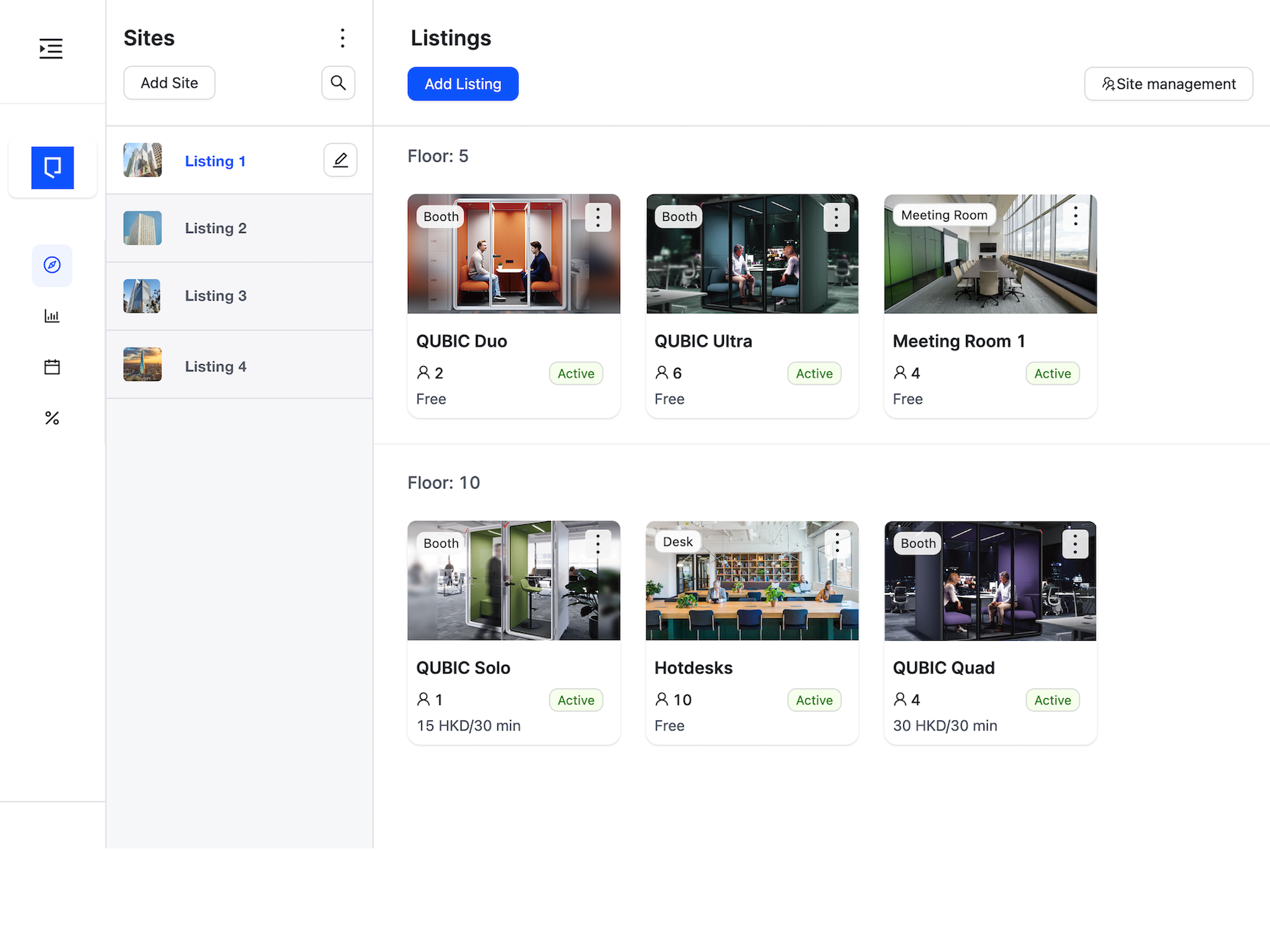This screenshot has height=952, width=1270.
Task: Open the QUBIC Duo card options menu
Action: (x=598, y=217)
